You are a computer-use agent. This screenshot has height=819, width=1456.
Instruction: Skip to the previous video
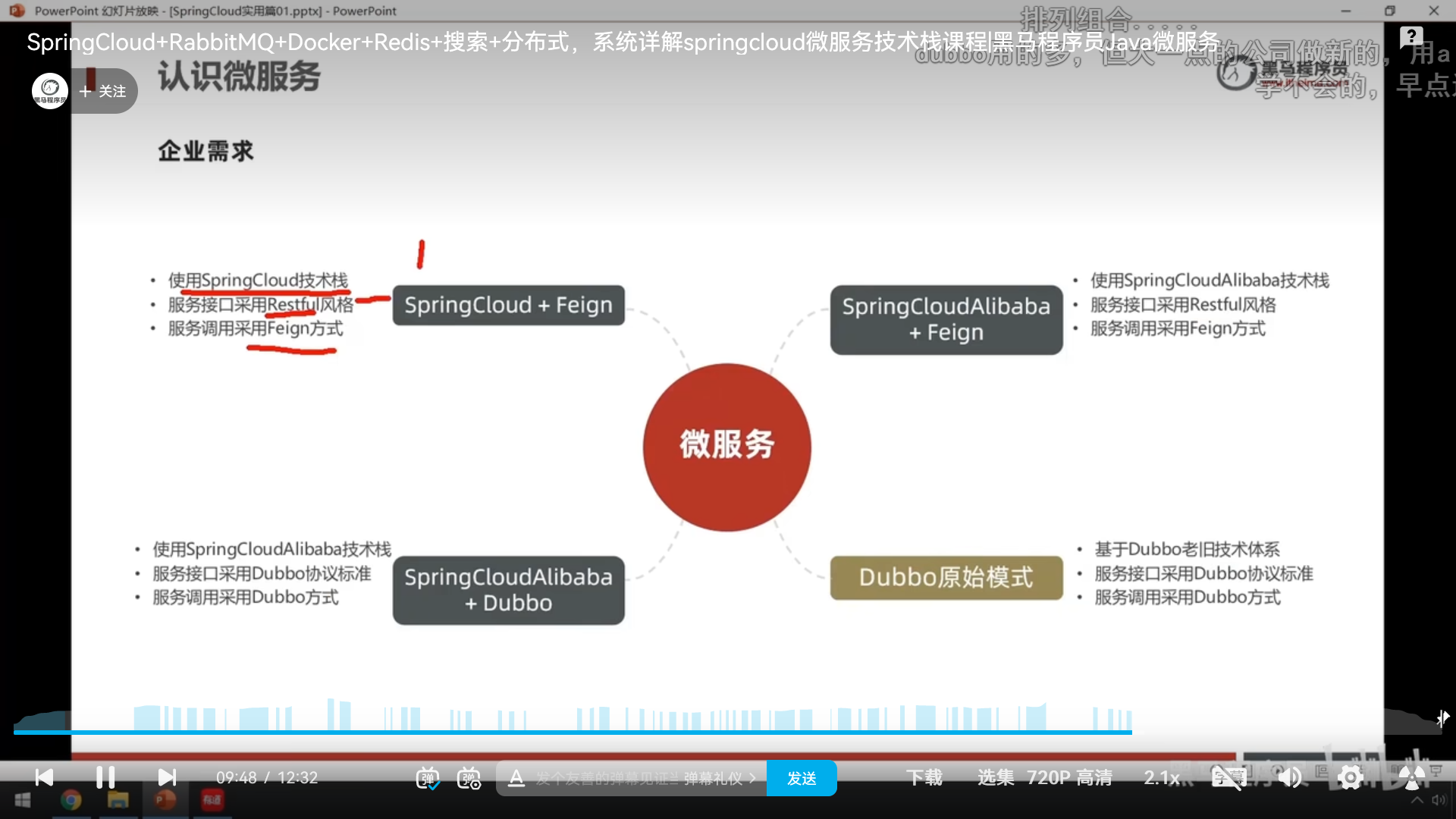pos(45,777)
